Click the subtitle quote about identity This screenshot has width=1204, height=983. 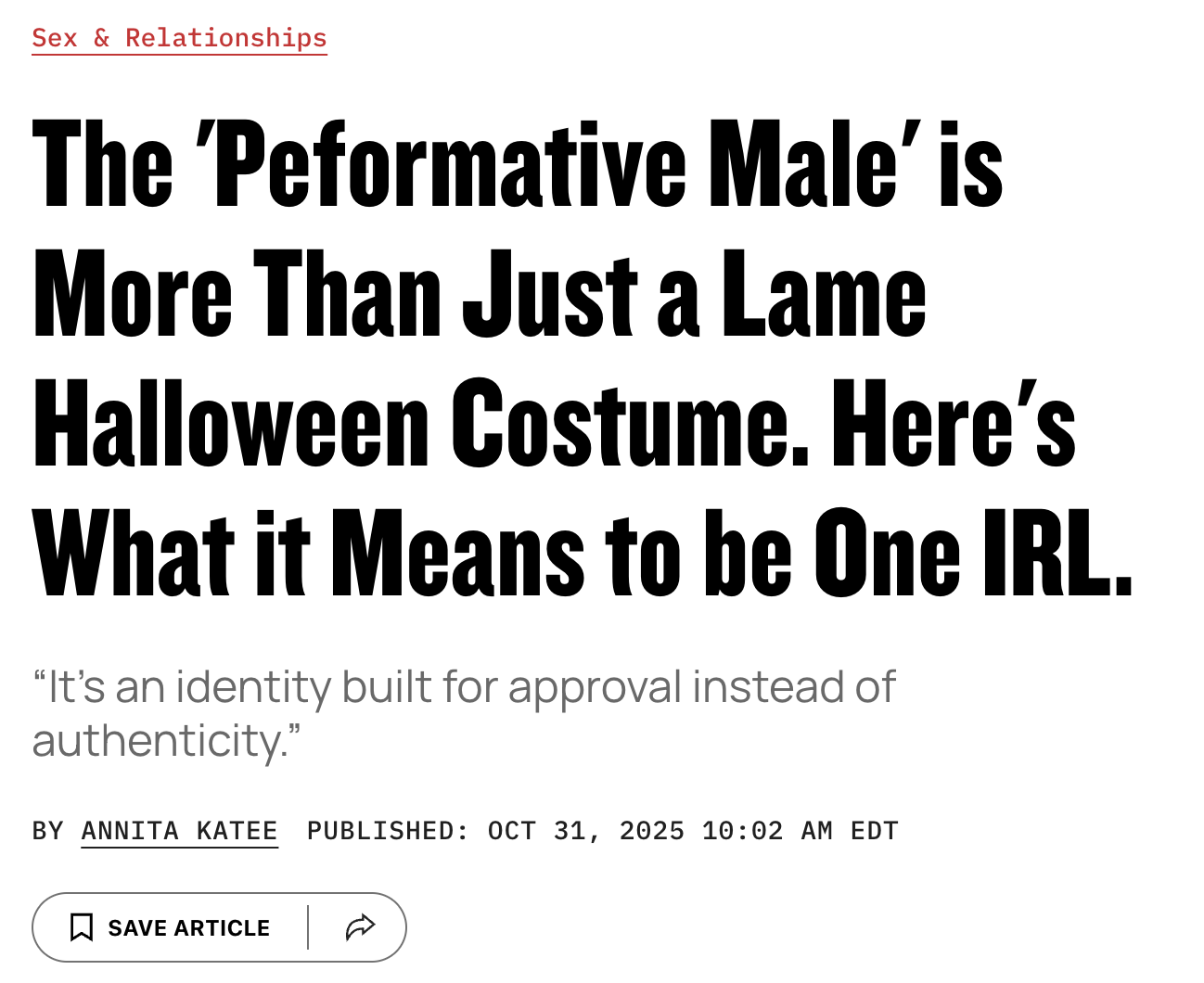click(464, 688)
